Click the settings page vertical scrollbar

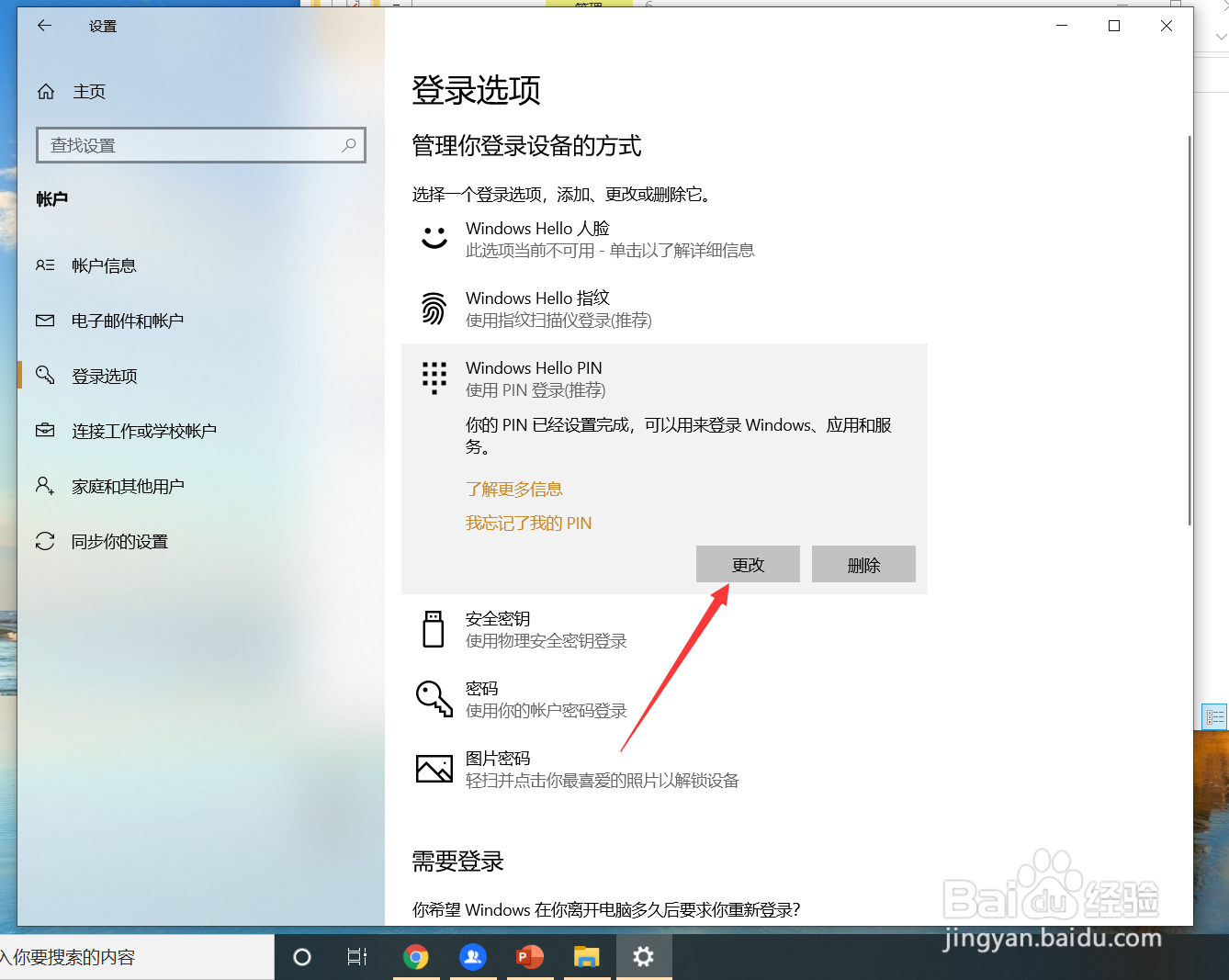pos(1190,331)
